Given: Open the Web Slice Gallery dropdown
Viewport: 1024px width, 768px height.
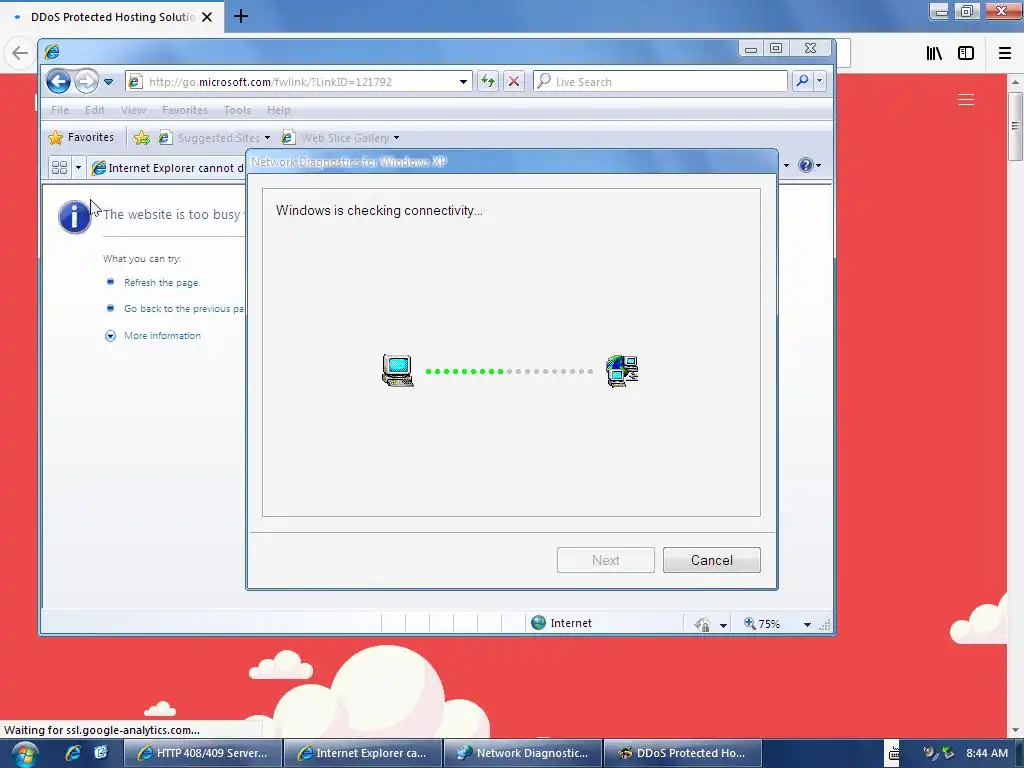Looking at the screenshot, I should click(x=340, y=138).
